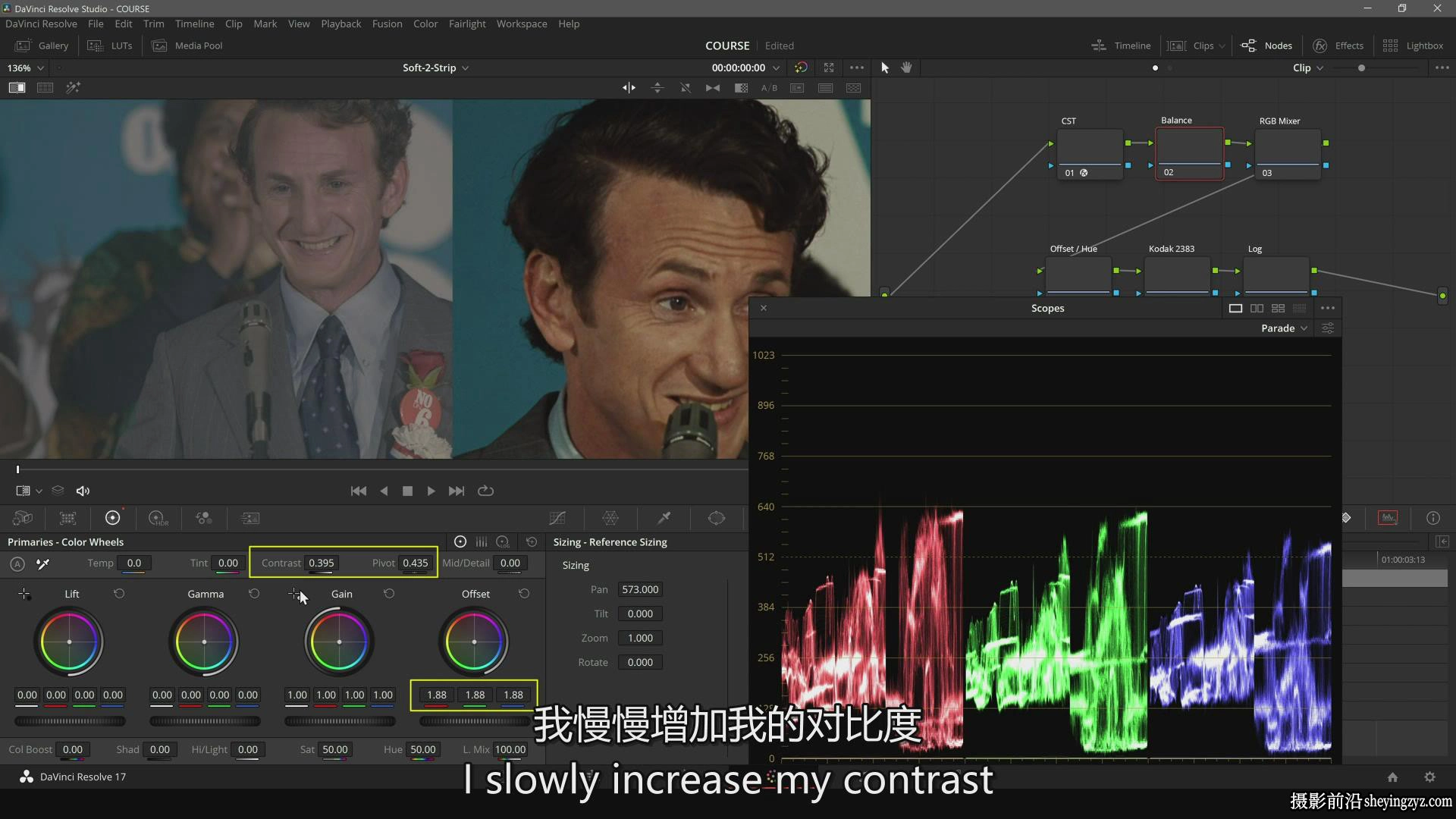Mute the viewer audio
The height and width of the screenshot is (819, 1456).
[x=83, y=491]
